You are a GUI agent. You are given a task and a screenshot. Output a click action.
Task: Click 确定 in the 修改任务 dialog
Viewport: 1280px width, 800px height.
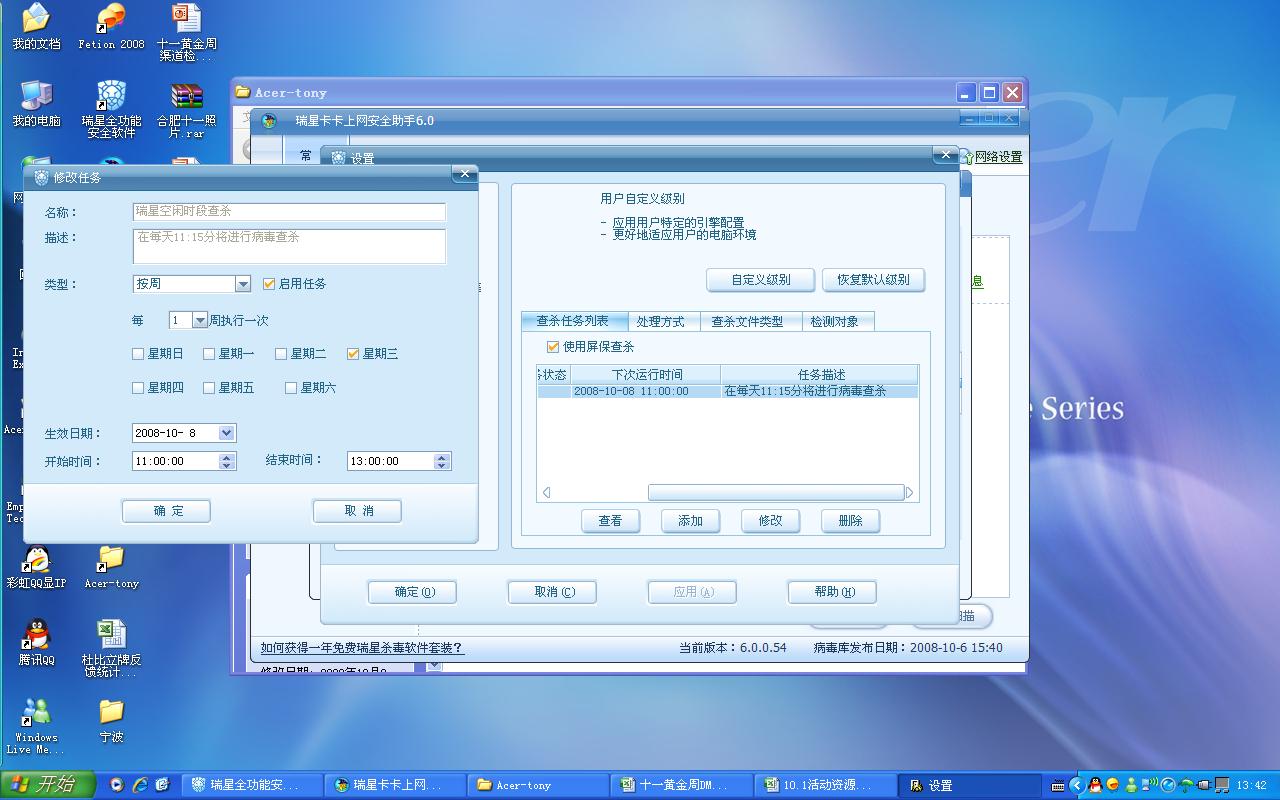pyautogui.click(x=166, y=511)
